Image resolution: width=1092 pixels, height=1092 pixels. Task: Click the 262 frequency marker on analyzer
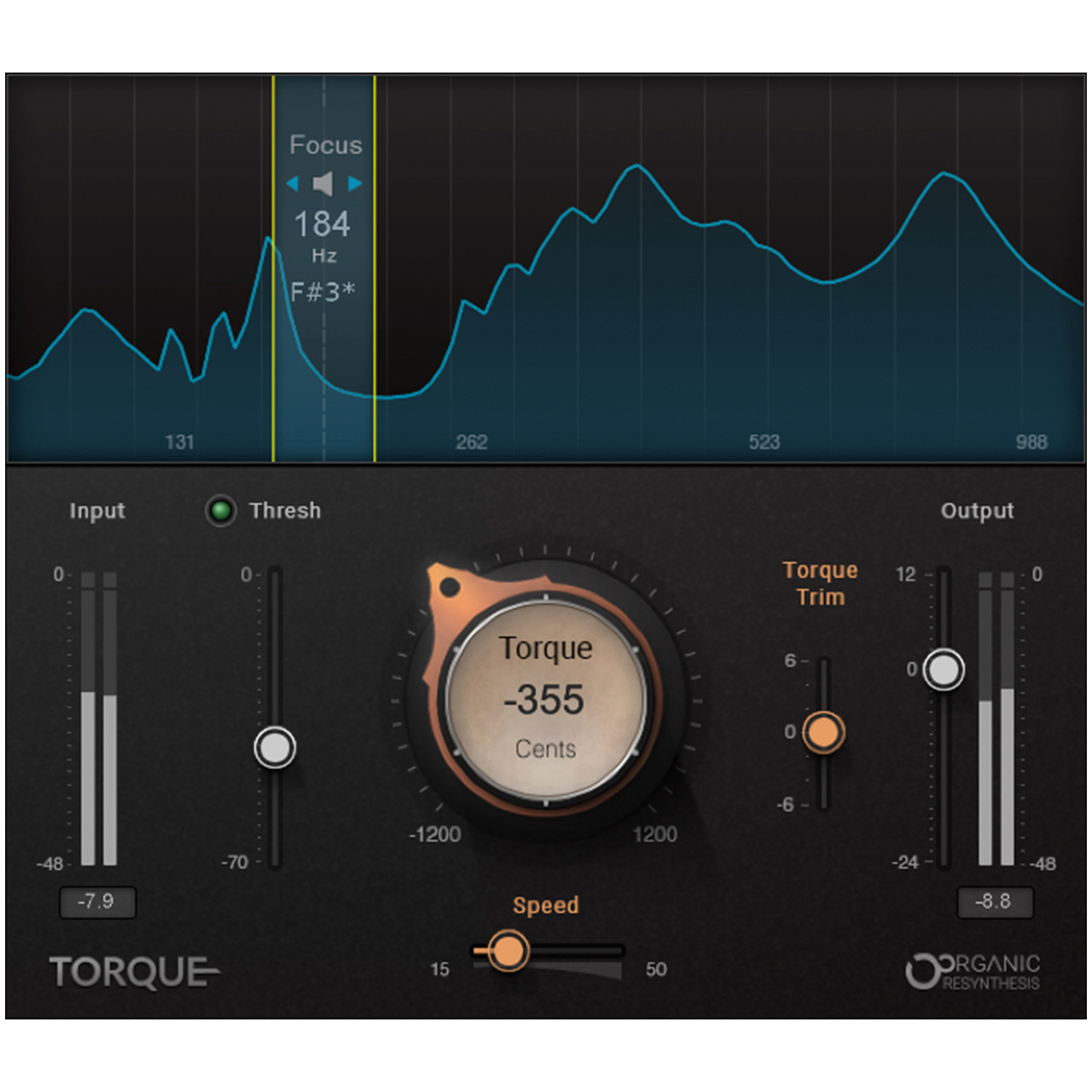point(471,442)
